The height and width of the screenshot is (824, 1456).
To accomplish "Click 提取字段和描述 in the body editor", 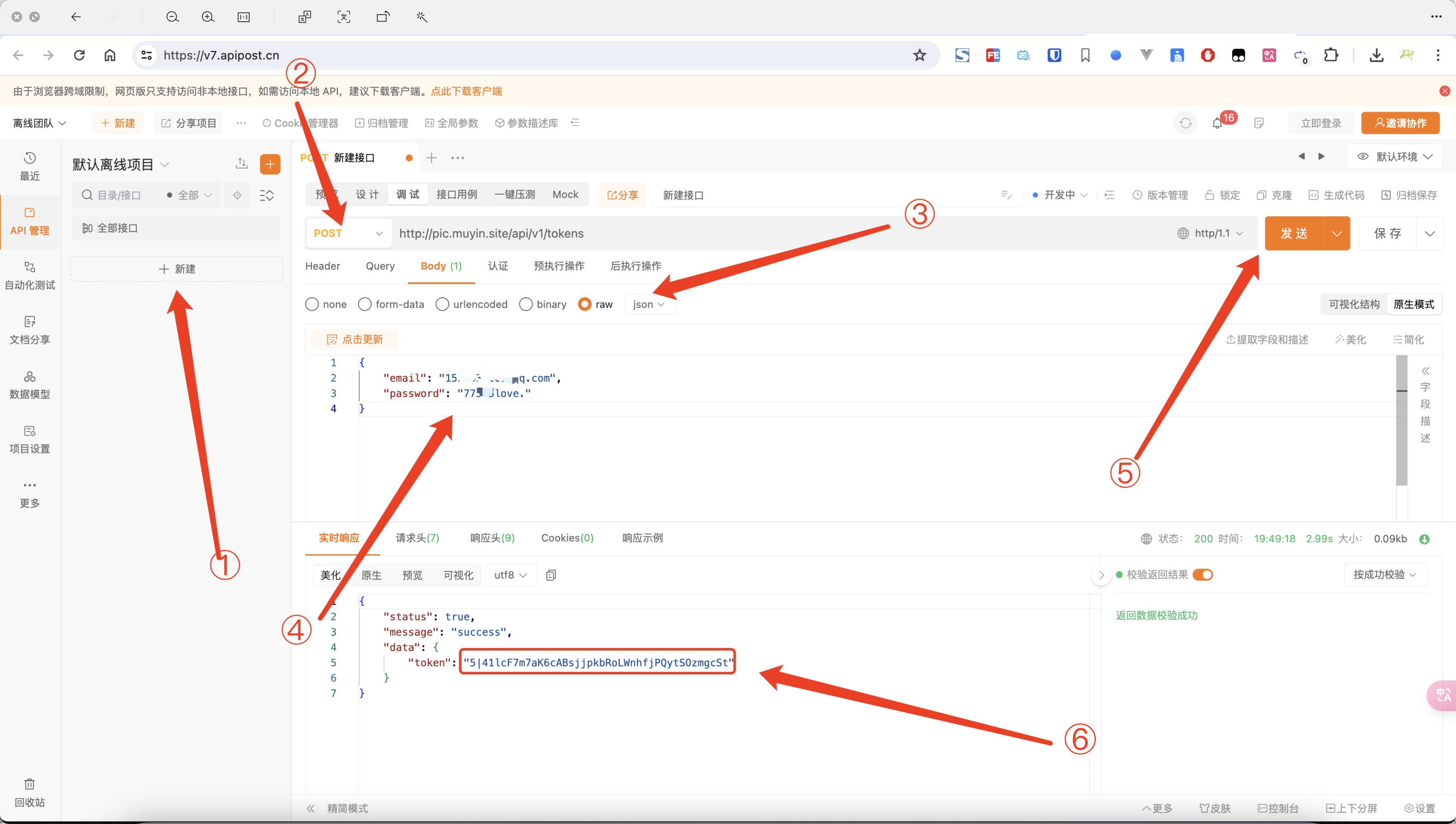I will click(1267, 339).
